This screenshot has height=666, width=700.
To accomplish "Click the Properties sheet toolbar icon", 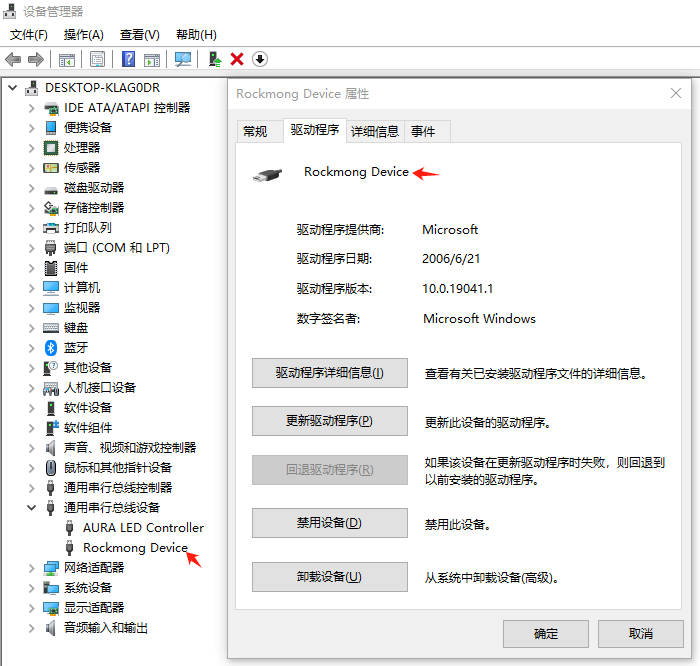I will (97, 59).
